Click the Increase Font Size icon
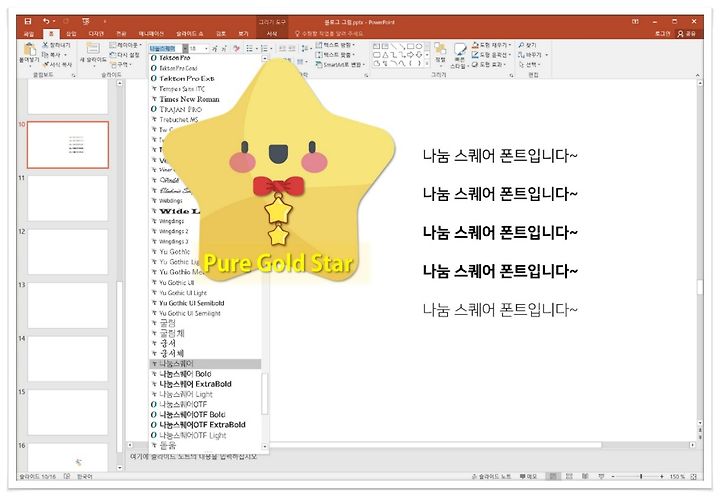This screenshot has height=496, width=720. coord(214,48)
